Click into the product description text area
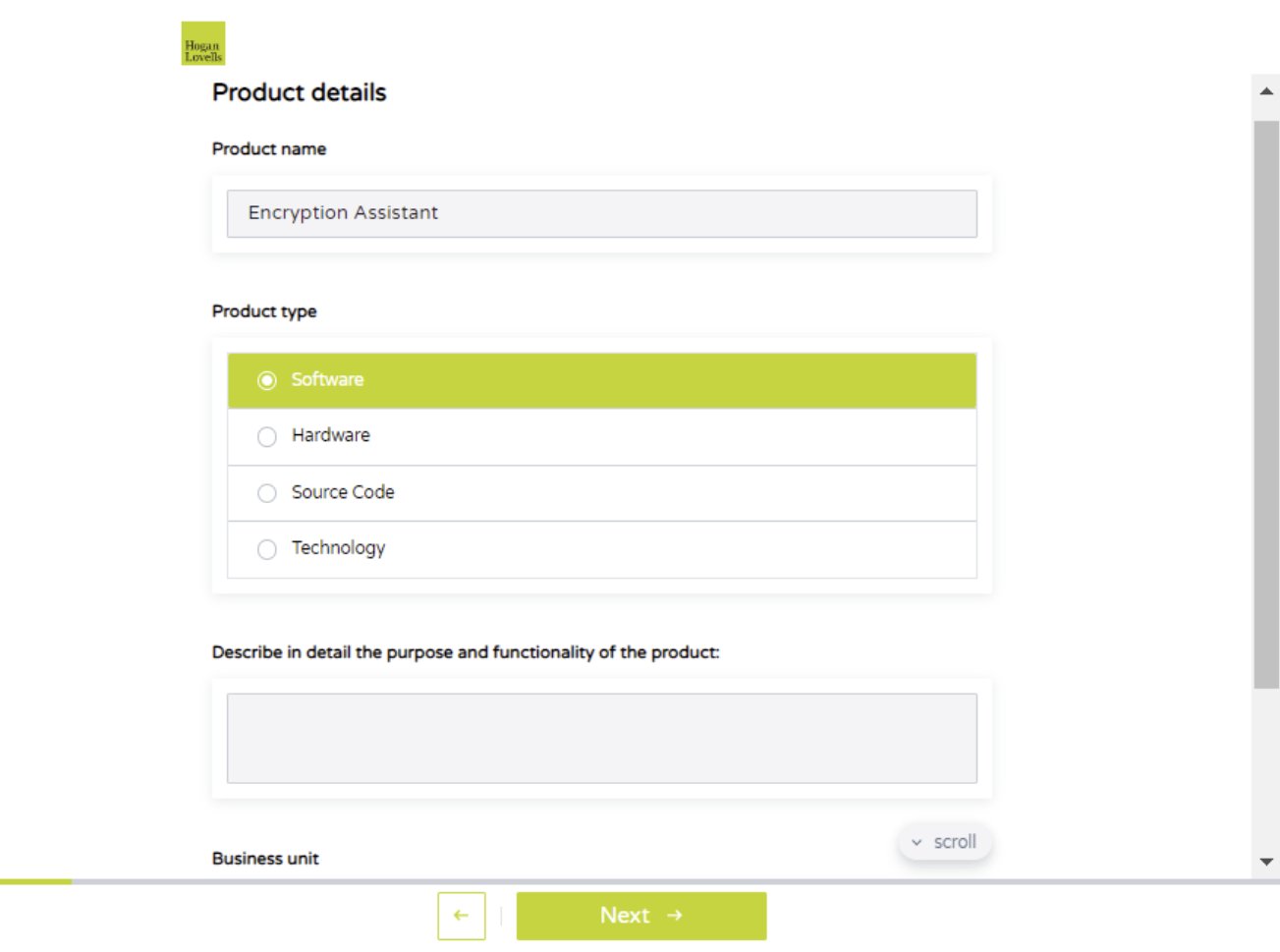Screen dimensions: 1280x952 point(601,738)
